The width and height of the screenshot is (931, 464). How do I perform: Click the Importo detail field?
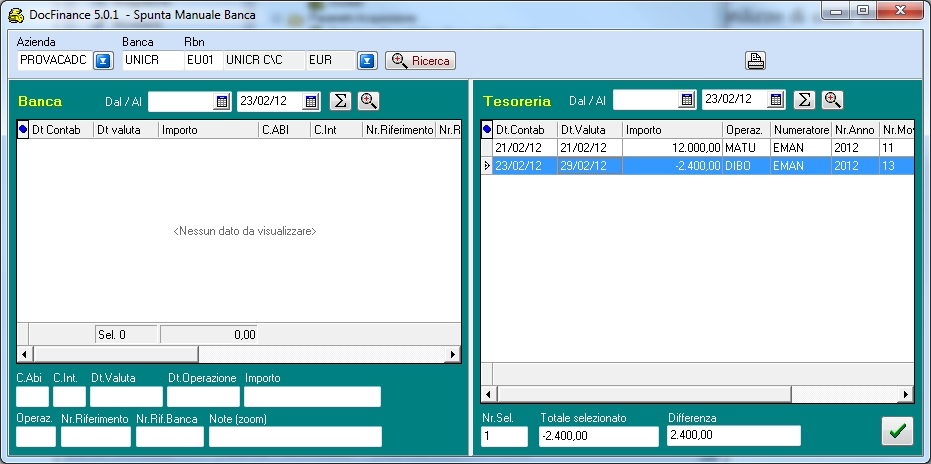(312, 397)
